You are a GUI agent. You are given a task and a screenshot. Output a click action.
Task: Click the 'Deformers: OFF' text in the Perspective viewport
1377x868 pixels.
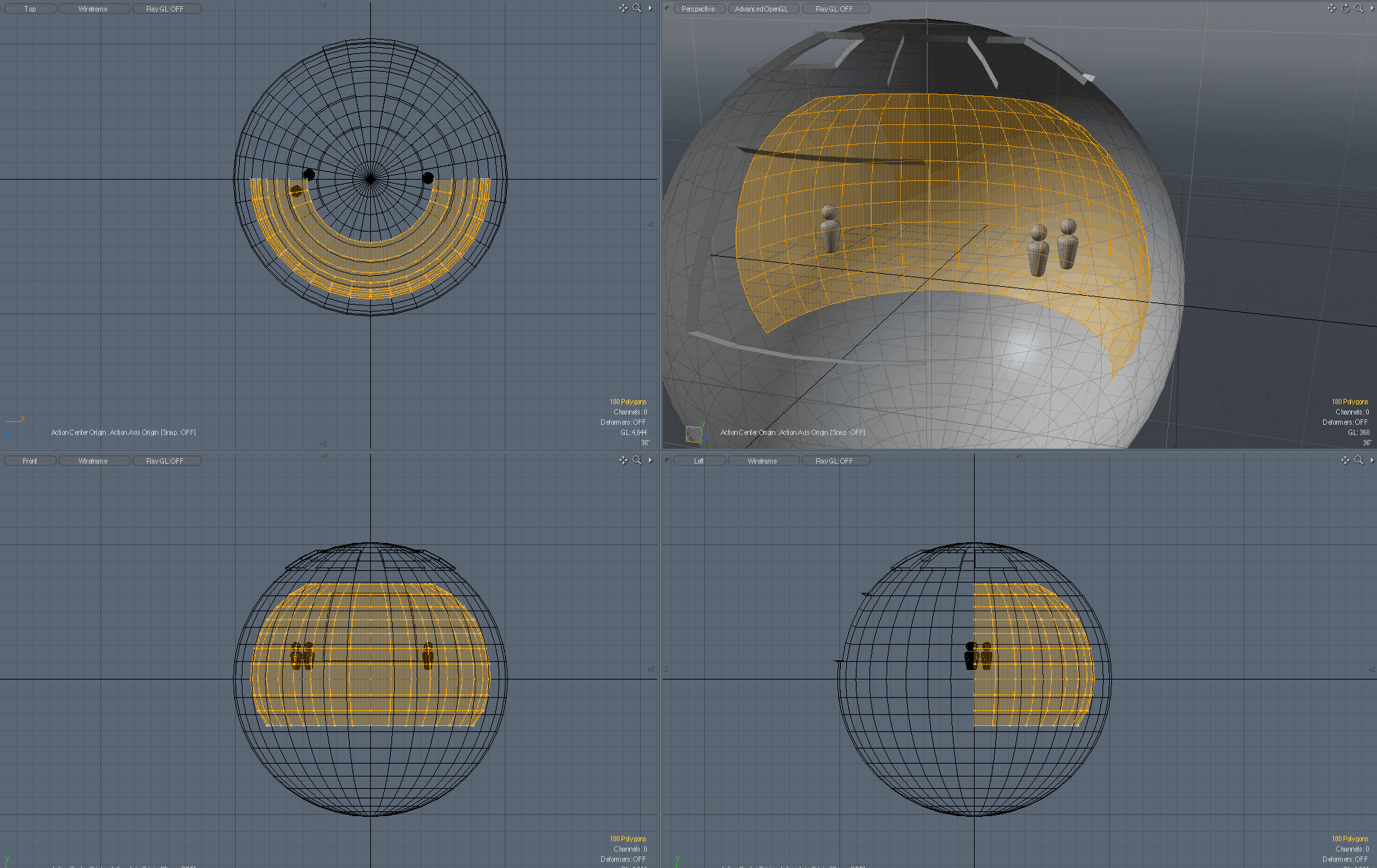pyautogui.click(x=1346, y=422)
